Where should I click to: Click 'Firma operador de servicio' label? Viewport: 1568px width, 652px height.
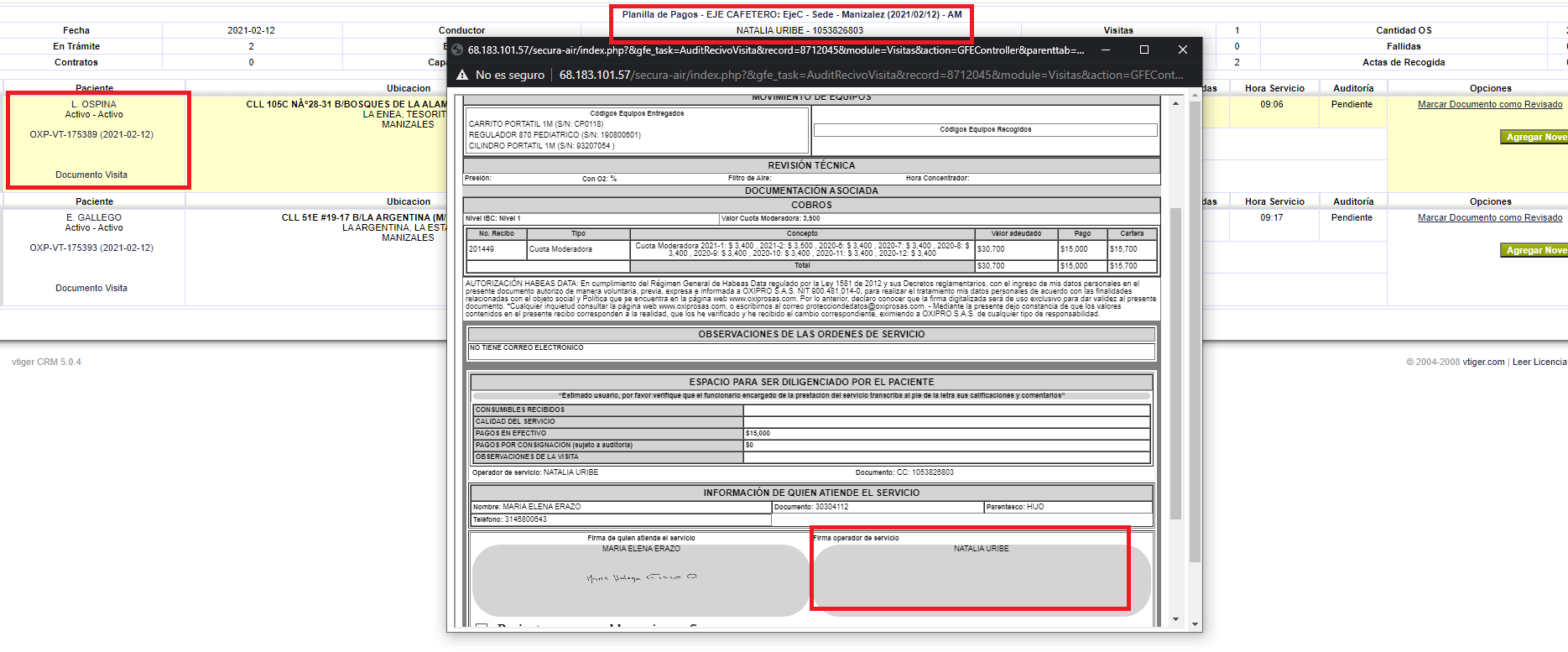coord(856,538)
